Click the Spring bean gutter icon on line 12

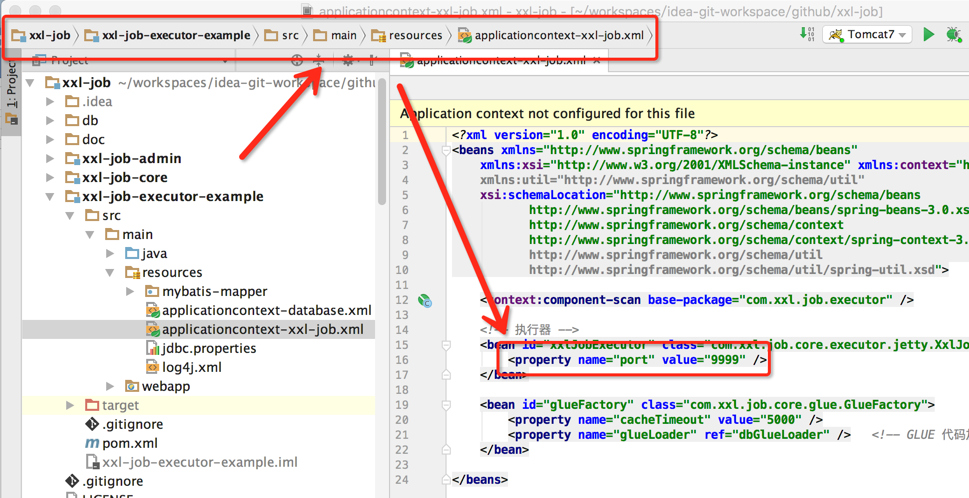[x=424, y=300]
